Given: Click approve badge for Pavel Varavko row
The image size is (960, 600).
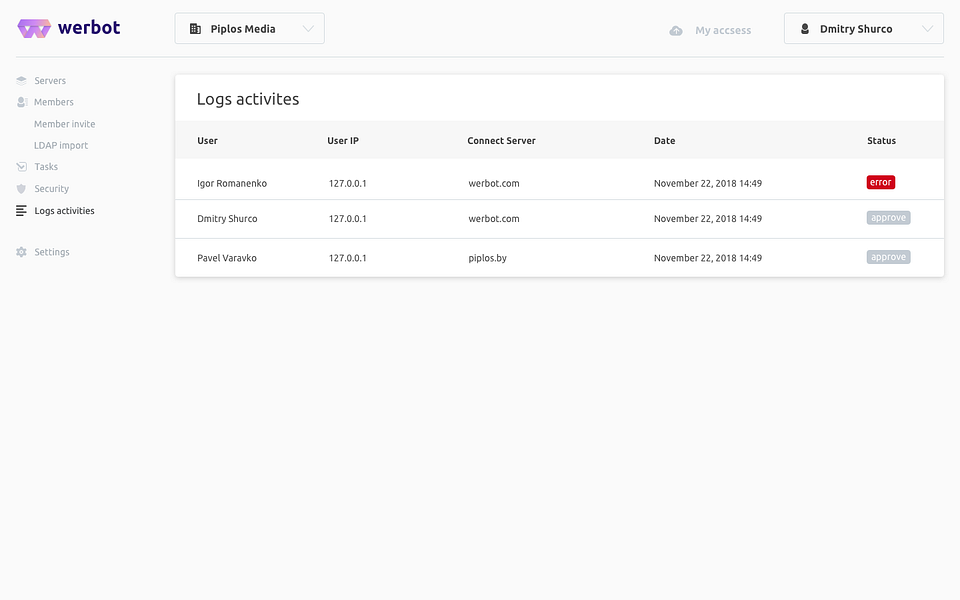Looking at the screenshot, I should 888,257.
